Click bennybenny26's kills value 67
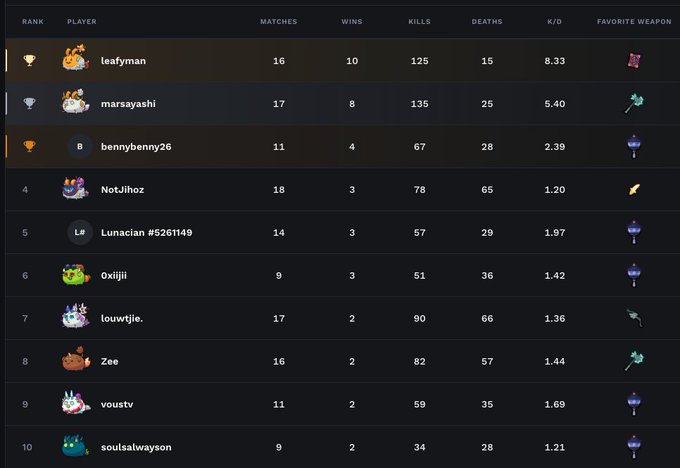The width and height of the screenshot is (680, 468). click(x=419, y=147)
